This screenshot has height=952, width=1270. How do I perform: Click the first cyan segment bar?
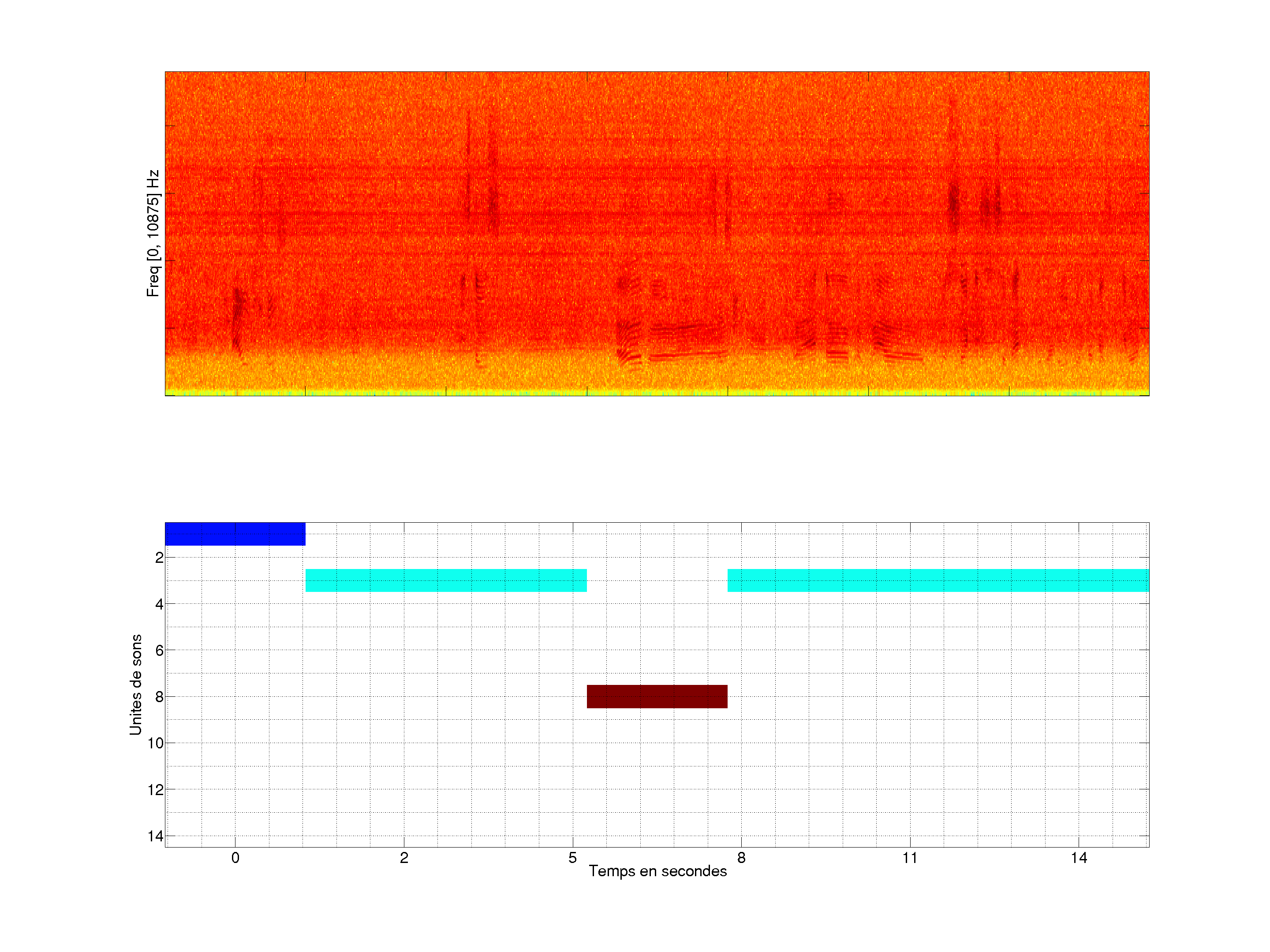point(445,580)
